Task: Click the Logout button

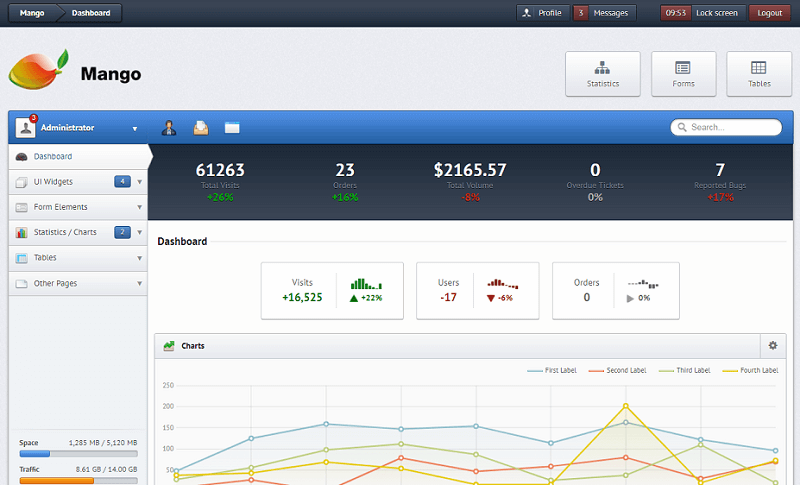Action: click(769, 13)
